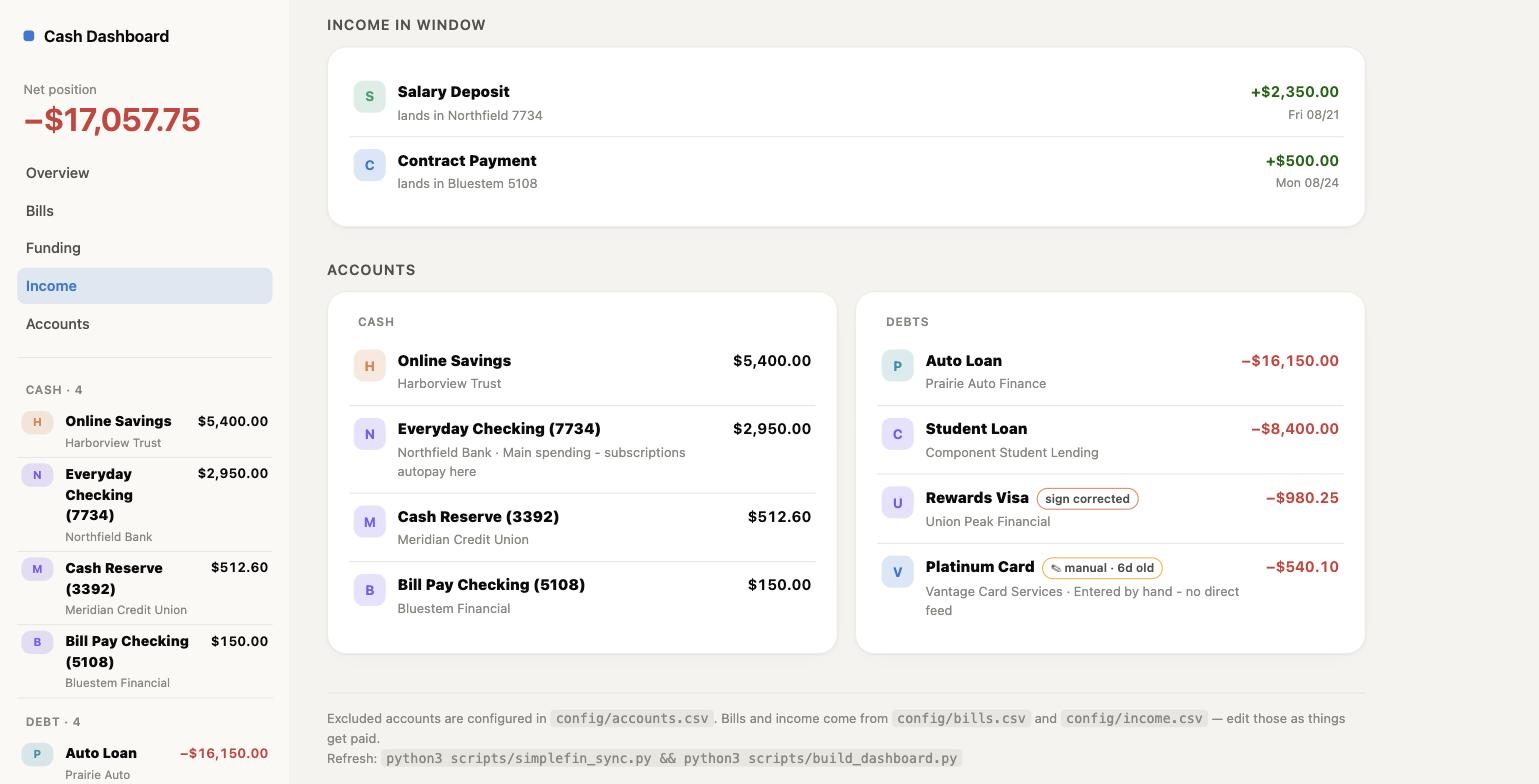Click Cash Reserve $512.60 in Accounts card
This screenshot has height=784, width=1539.
click(779, 517)
